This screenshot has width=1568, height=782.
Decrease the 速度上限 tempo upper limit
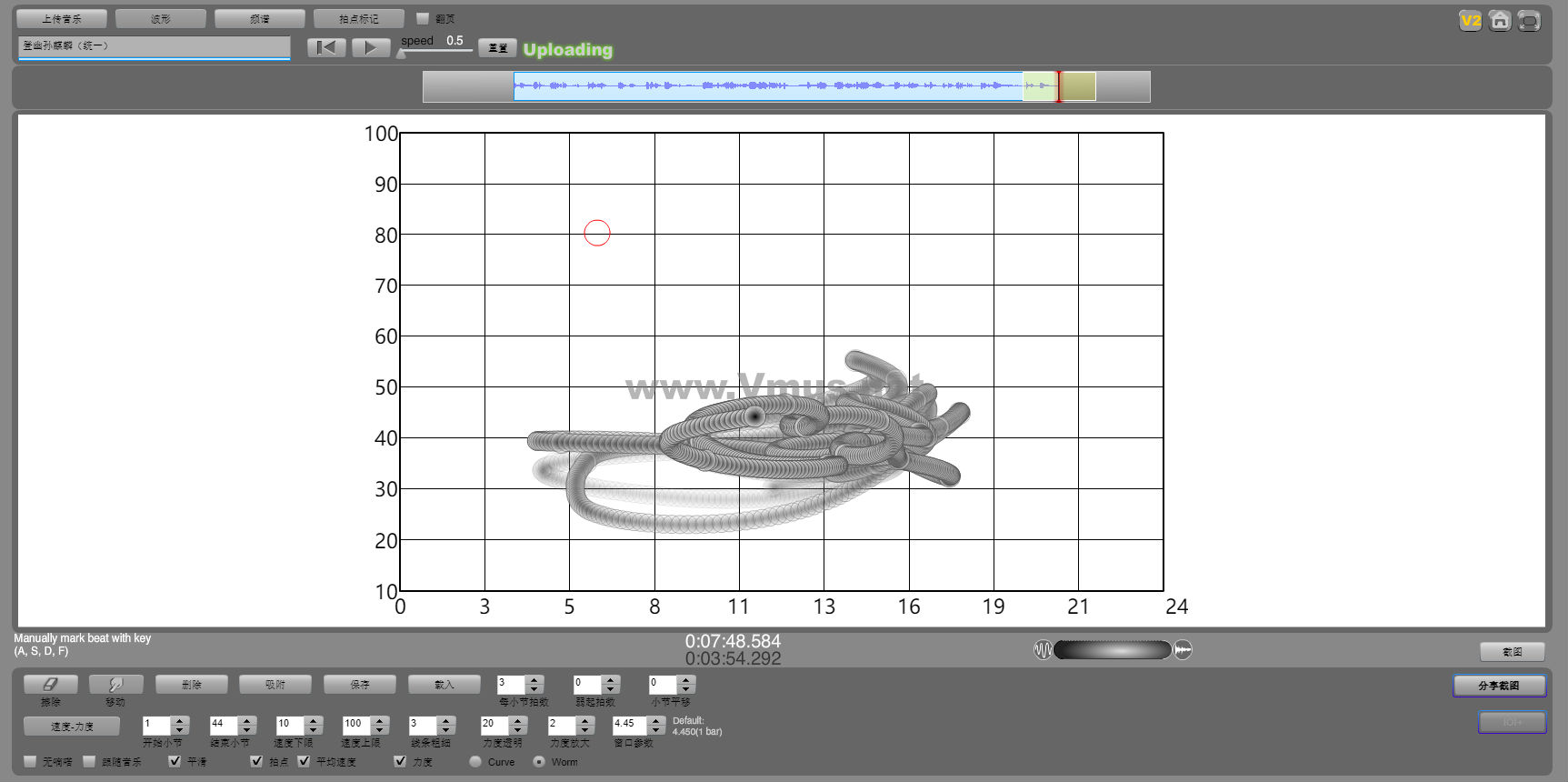pos(381,730)
